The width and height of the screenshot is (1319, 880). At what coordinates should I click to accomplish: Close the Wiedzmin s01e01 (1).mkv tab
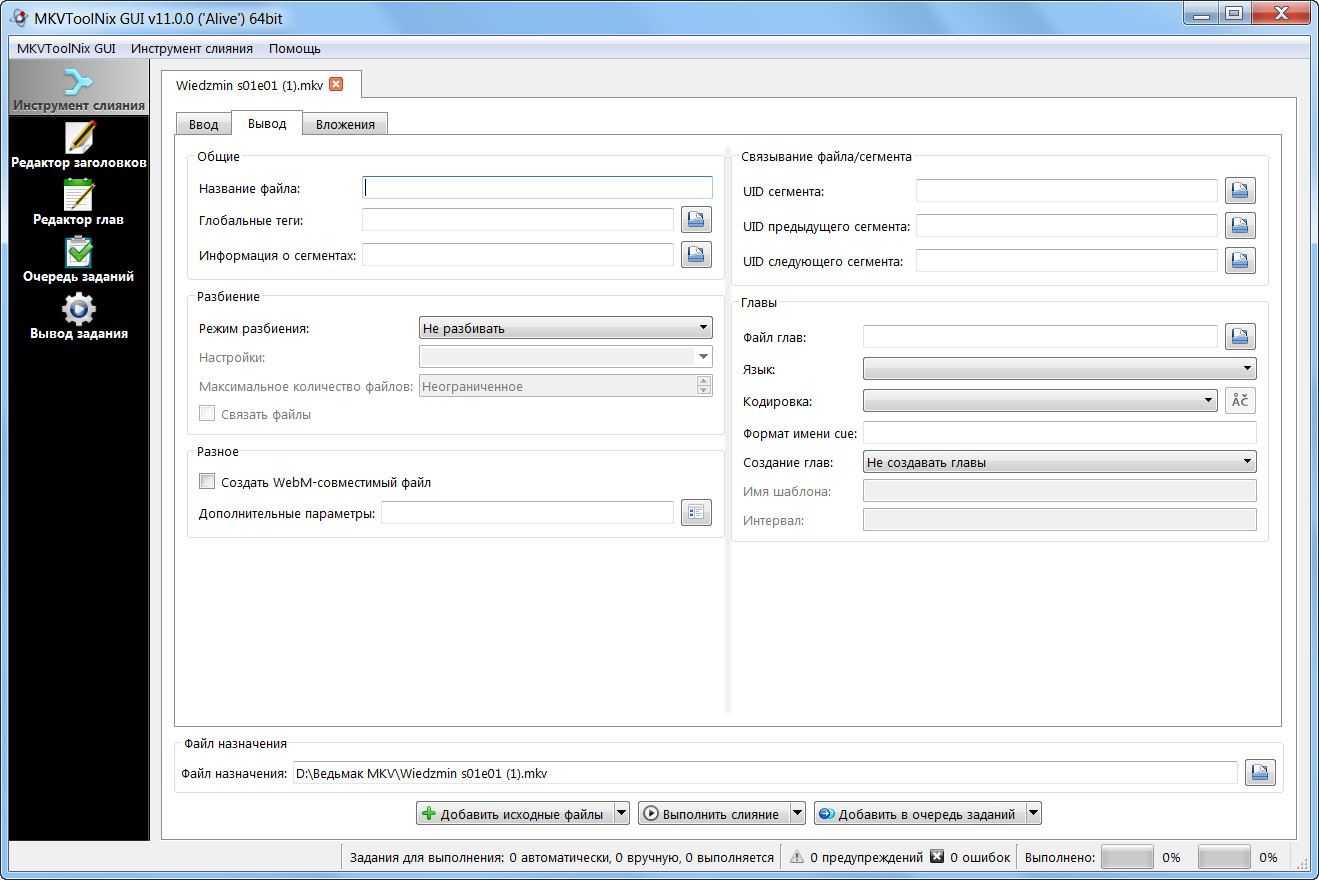(x=336, y=84)
